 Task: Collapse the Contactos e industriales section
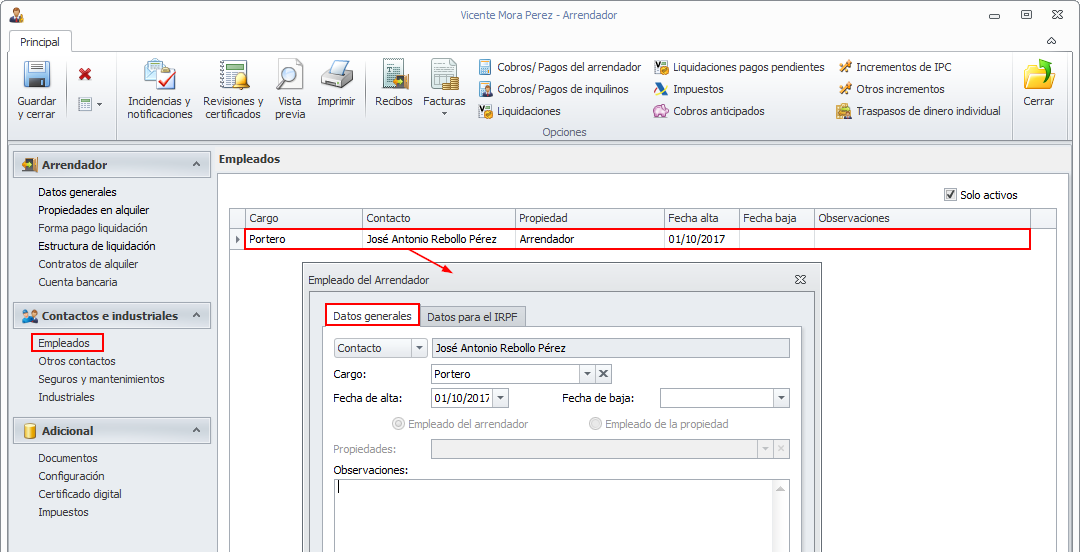(x=196, y=316)
